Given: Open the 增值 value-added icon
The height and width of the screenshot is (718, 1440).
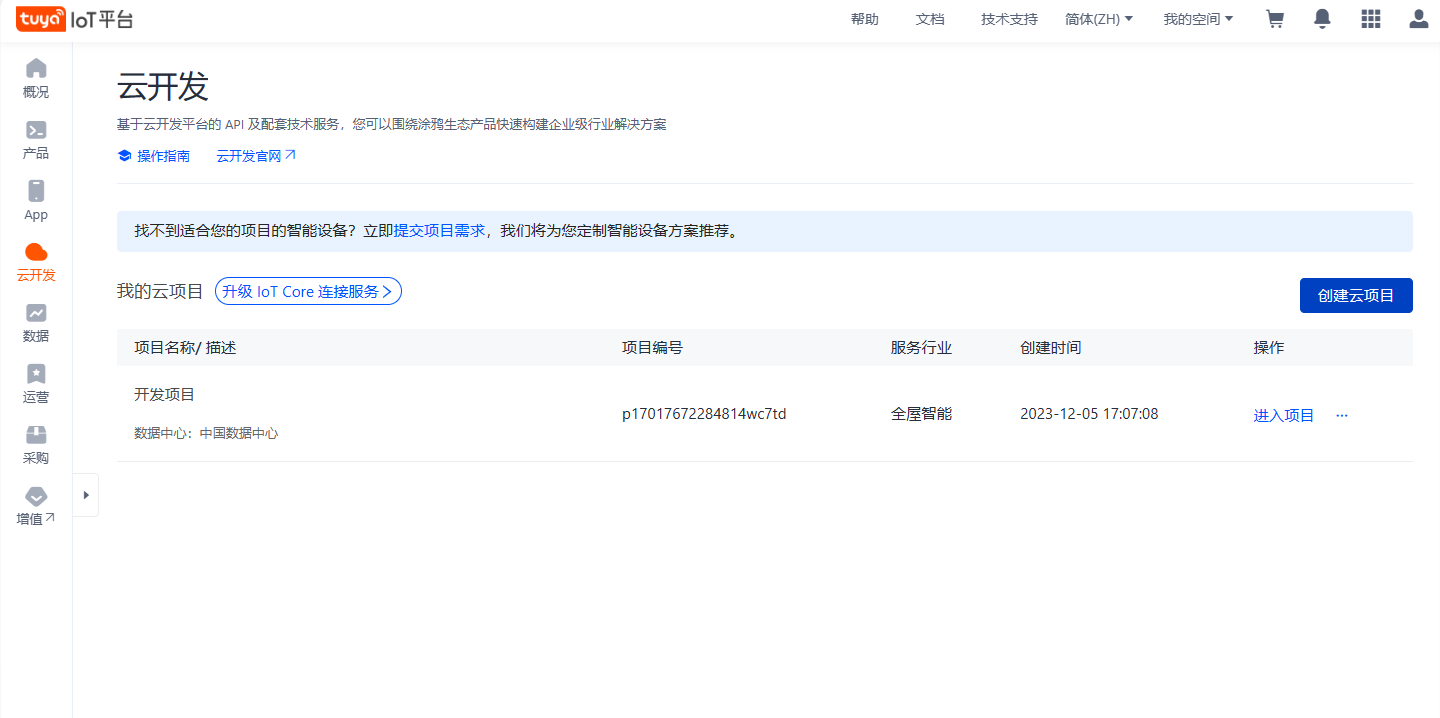Looking at the screenshot, I should point(36,496).
